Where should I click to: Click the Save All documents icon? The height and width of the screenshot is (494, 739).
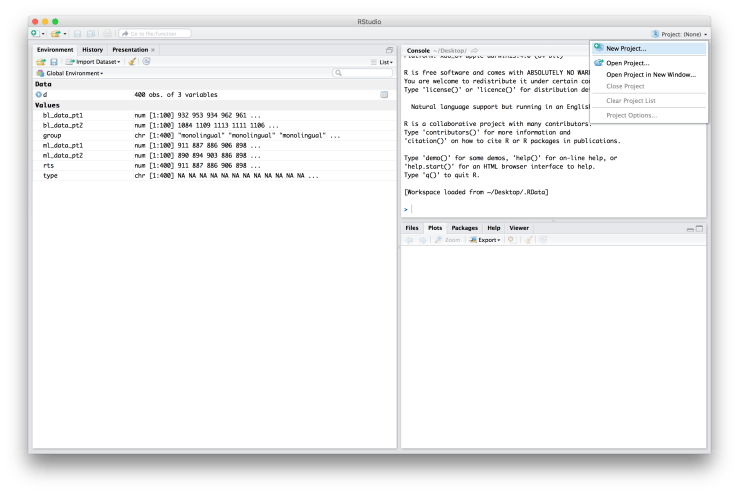(x=90, y=33)
